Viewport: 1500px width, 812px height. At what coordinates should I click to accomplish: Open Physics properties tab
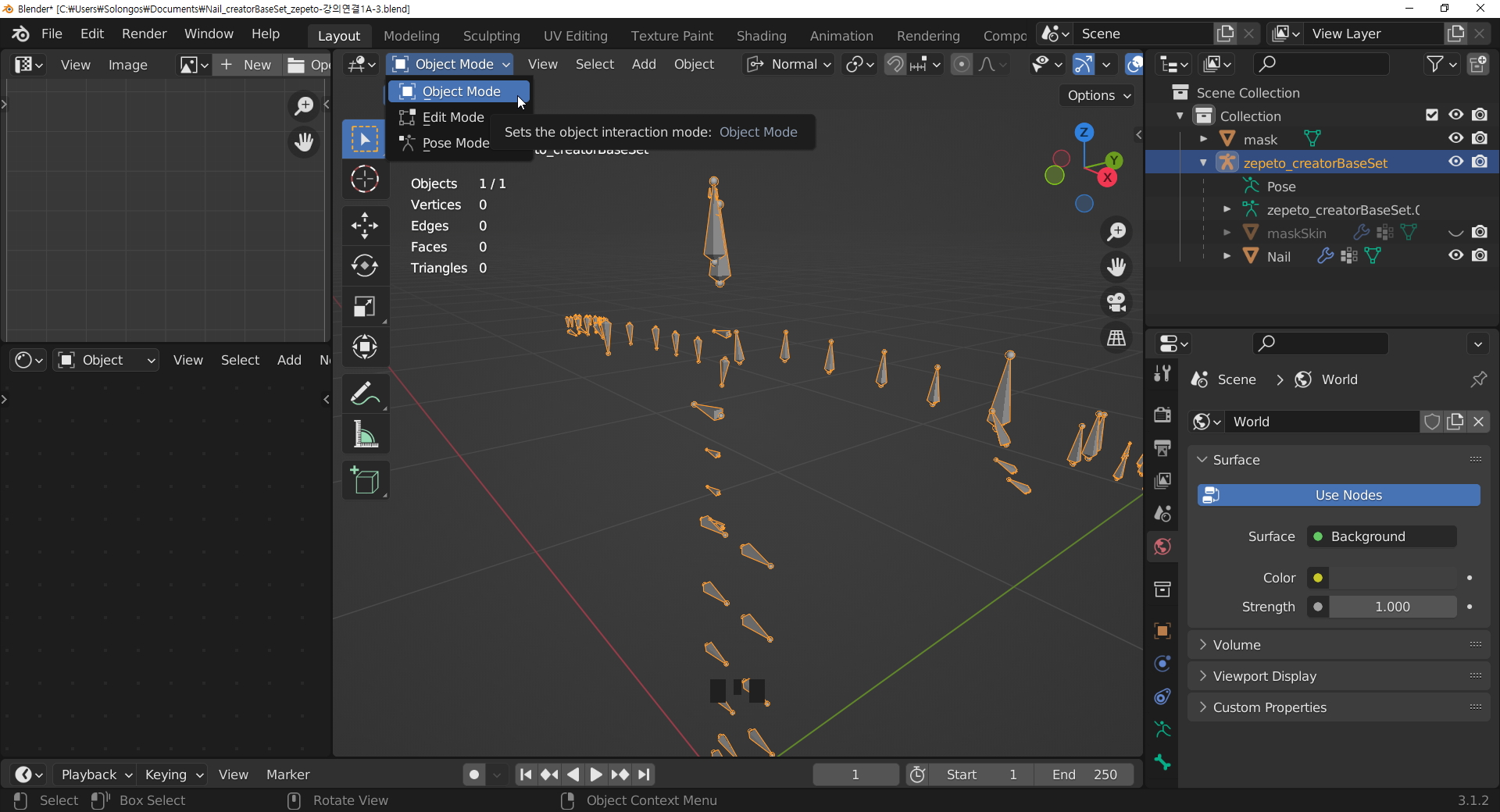coord(1162,664)
